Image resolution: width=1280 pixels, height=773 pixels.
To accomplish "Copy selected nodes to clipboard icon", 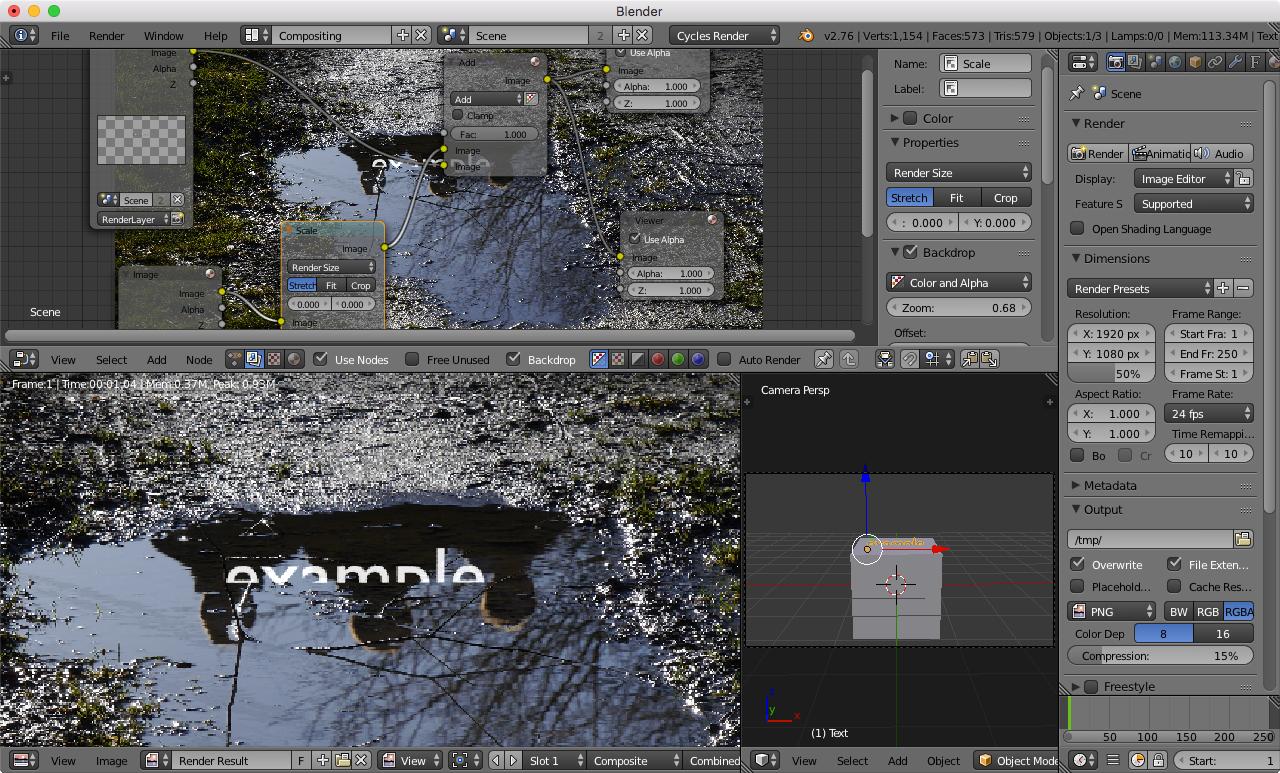I will 969,359.
